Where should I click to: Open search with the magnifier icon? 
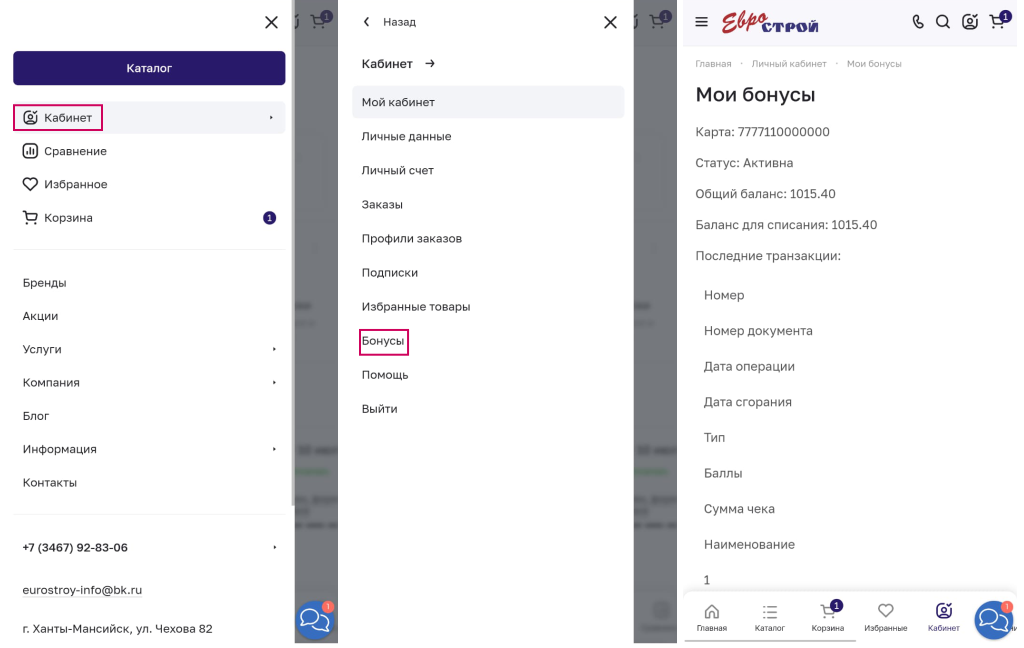point(943,22)
